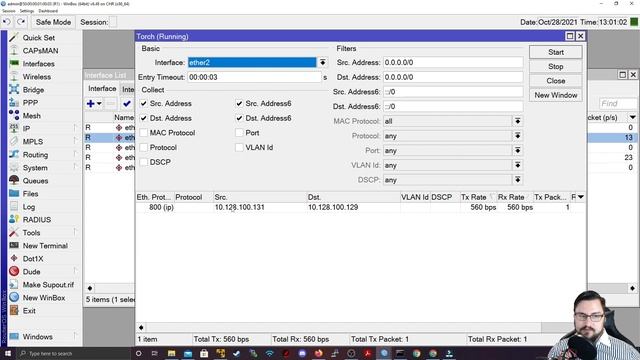The image size is (640, 360).
Task: Open the Session menu
Action: [9, 11]
